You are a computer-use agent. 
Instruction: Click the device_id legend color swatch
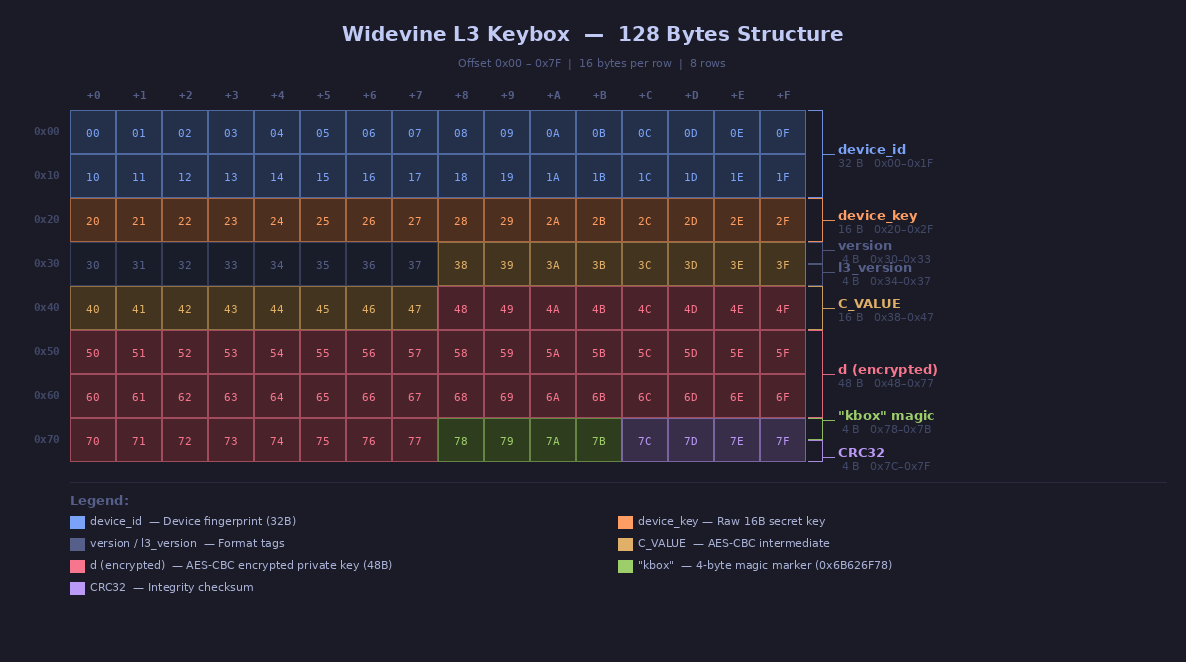pos(77,522)
